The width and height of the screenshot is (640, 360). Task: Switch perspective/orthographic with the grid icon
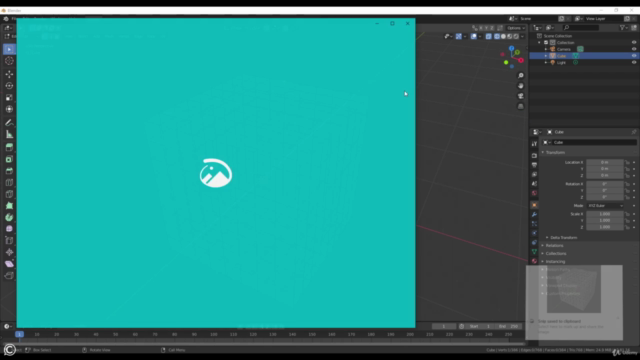coord(520,106)
